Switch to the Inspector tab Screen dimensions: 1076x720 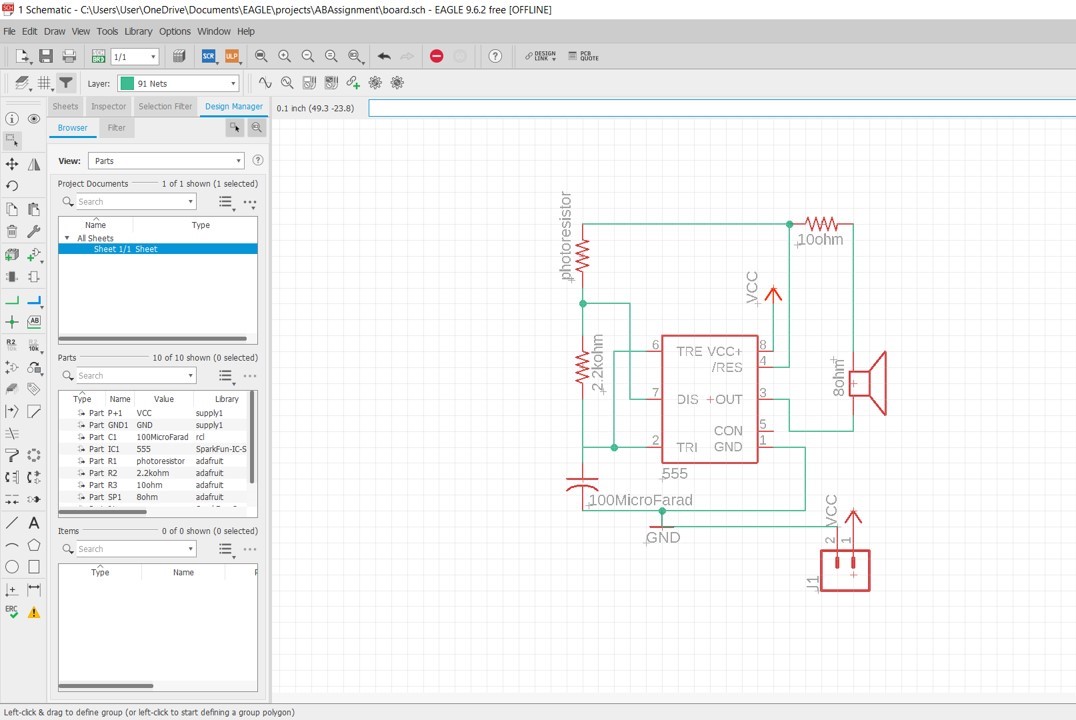click(x=108, y=106)
